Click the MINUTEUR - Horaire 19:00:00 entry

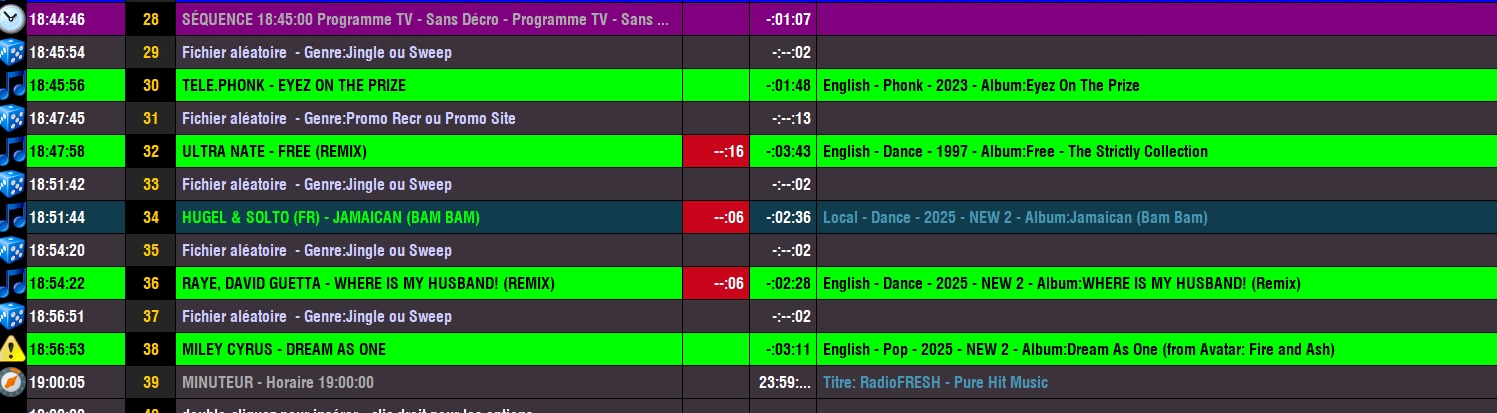[x=278, y=383]
